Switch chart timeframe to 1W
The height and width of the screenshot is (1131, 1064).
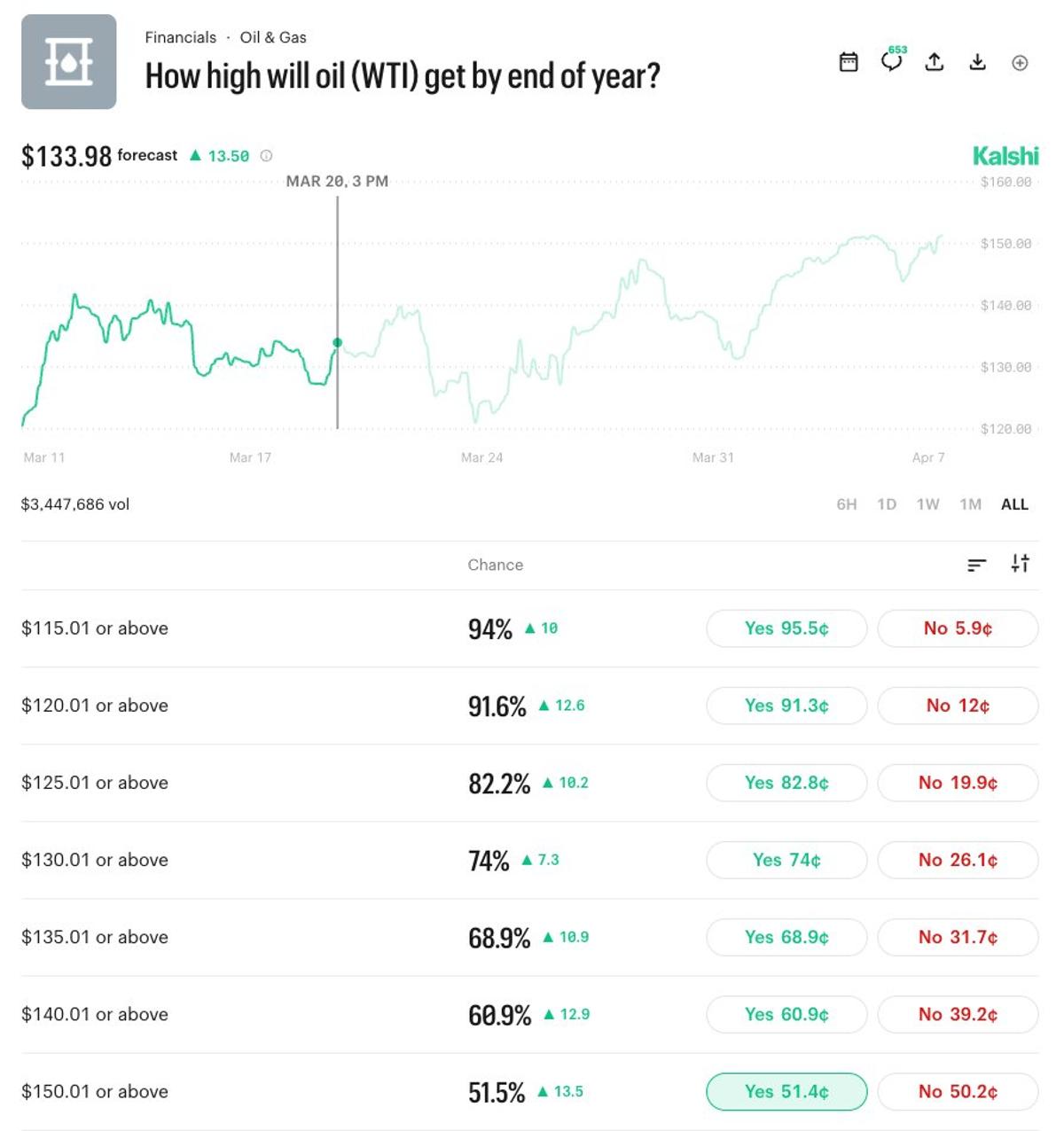coord(928,503)
